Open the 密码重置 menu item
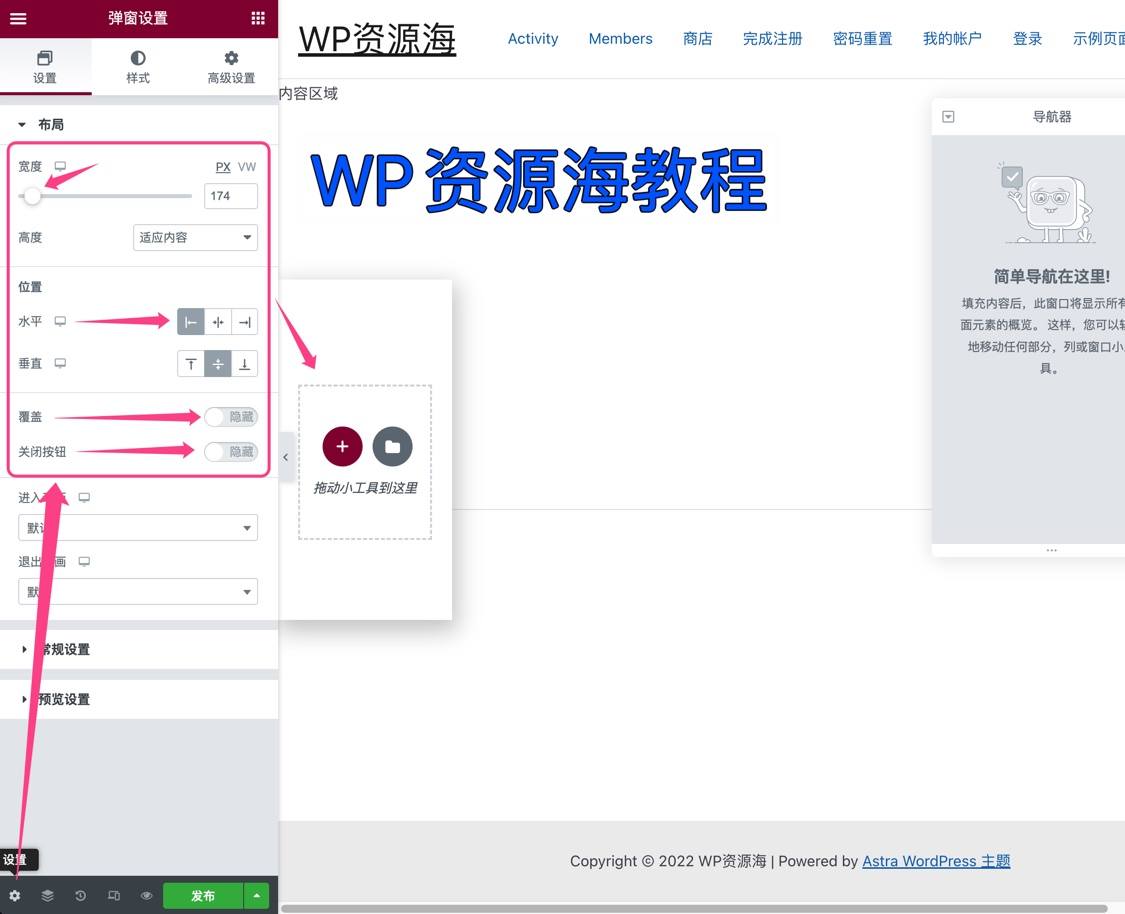This screenshot has width=1125, height=914. point(862,39)
